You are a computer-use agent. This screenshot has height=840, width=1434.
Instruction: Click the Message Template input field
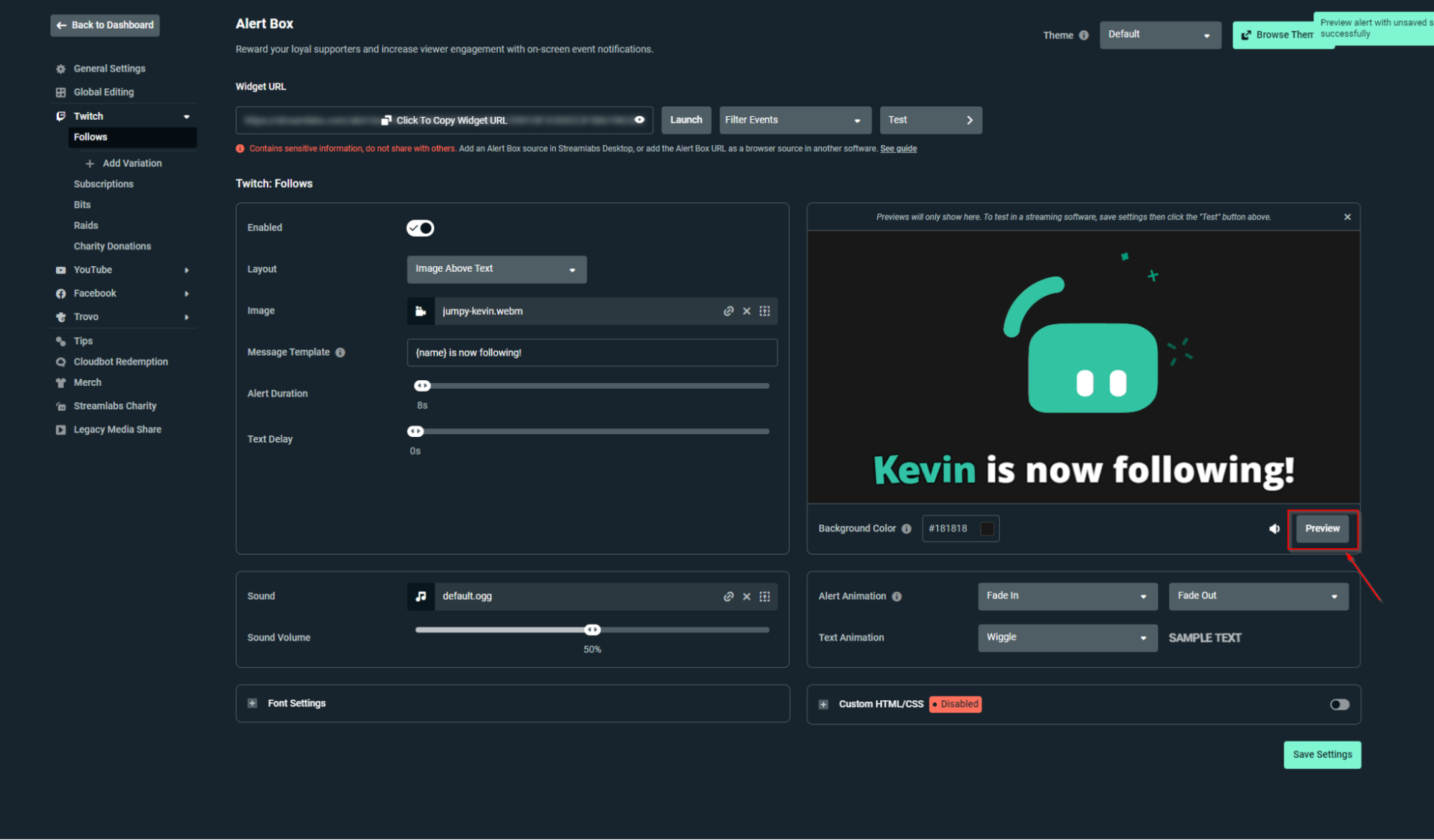592,353
